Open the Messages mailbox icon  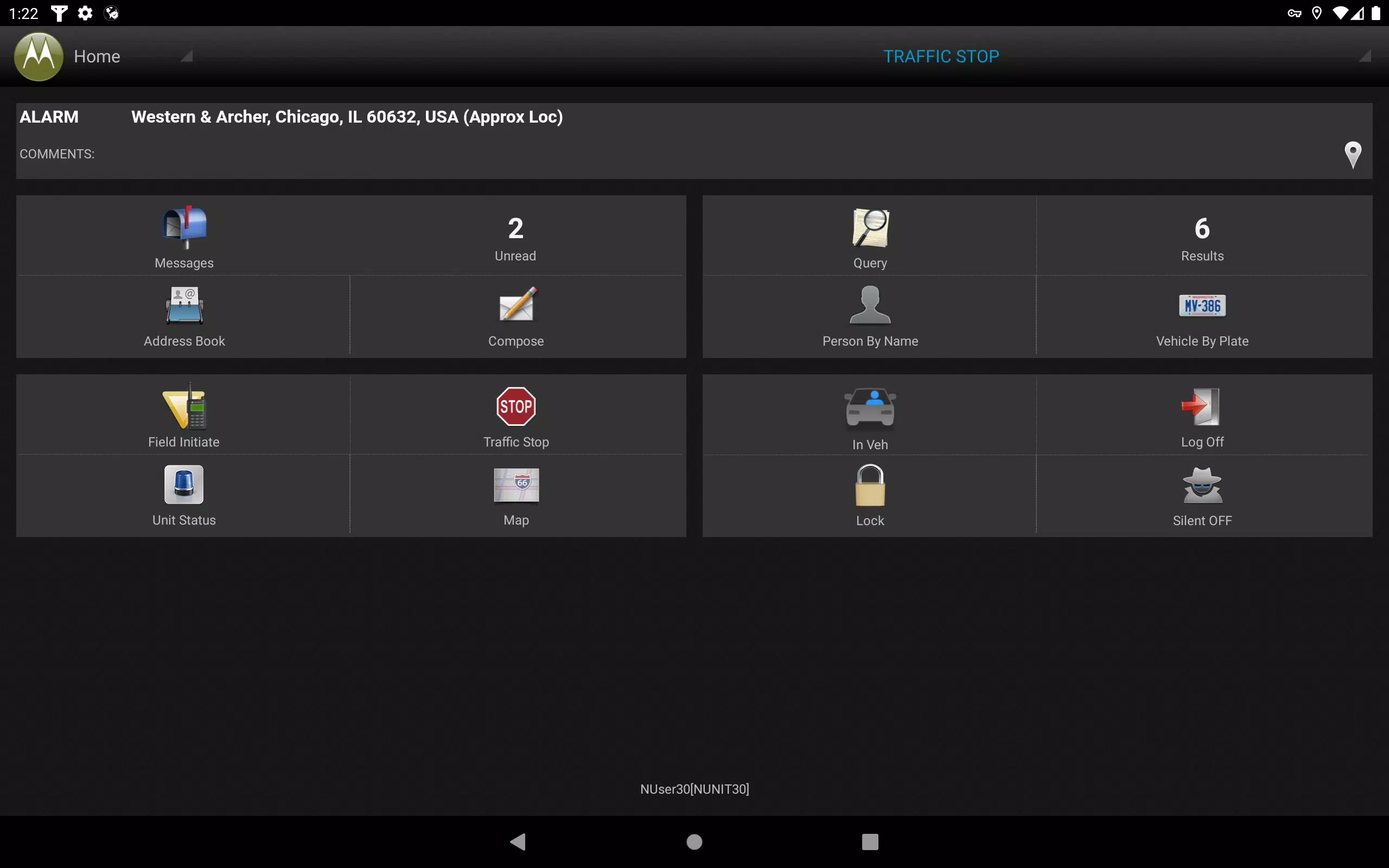[184, 227]
